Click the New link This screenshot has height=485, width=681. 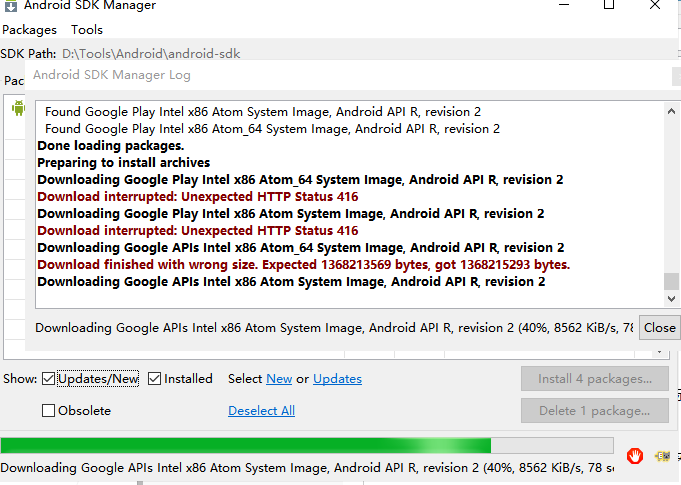[279, 379]
